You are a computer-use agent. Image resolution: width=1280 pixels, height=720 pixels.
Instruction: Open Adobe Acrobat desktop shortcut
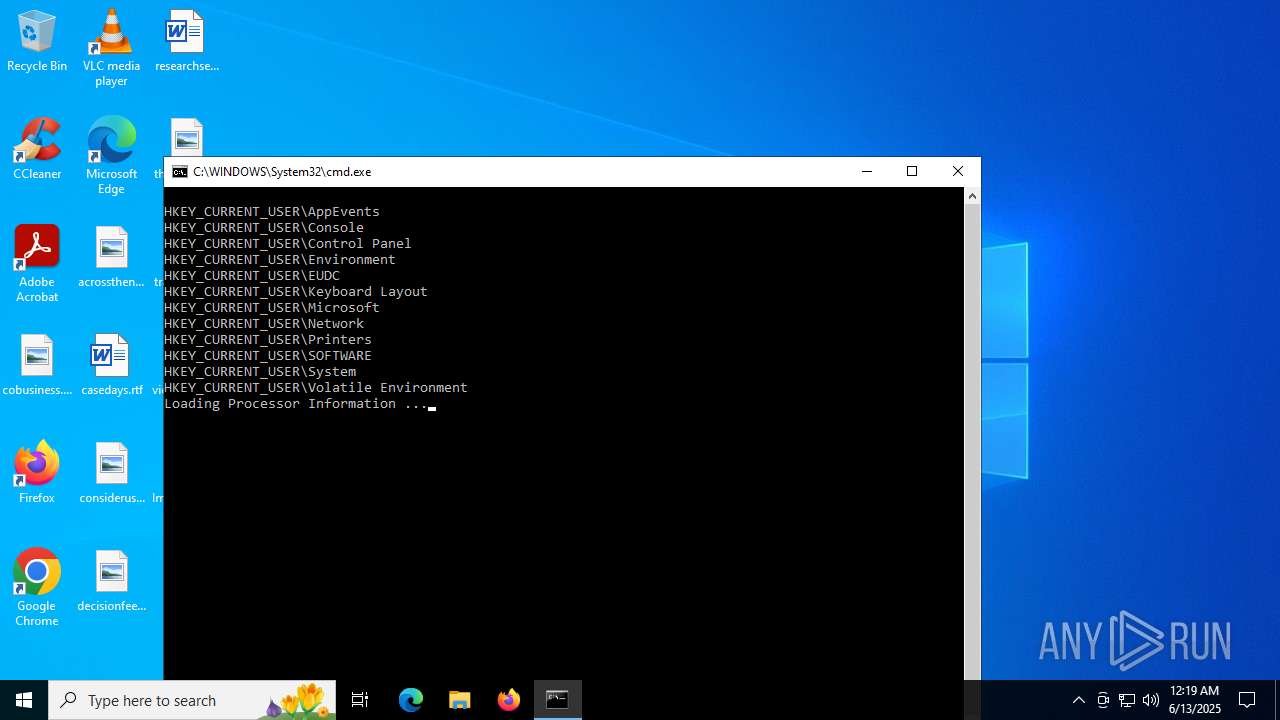pos(37,264)
